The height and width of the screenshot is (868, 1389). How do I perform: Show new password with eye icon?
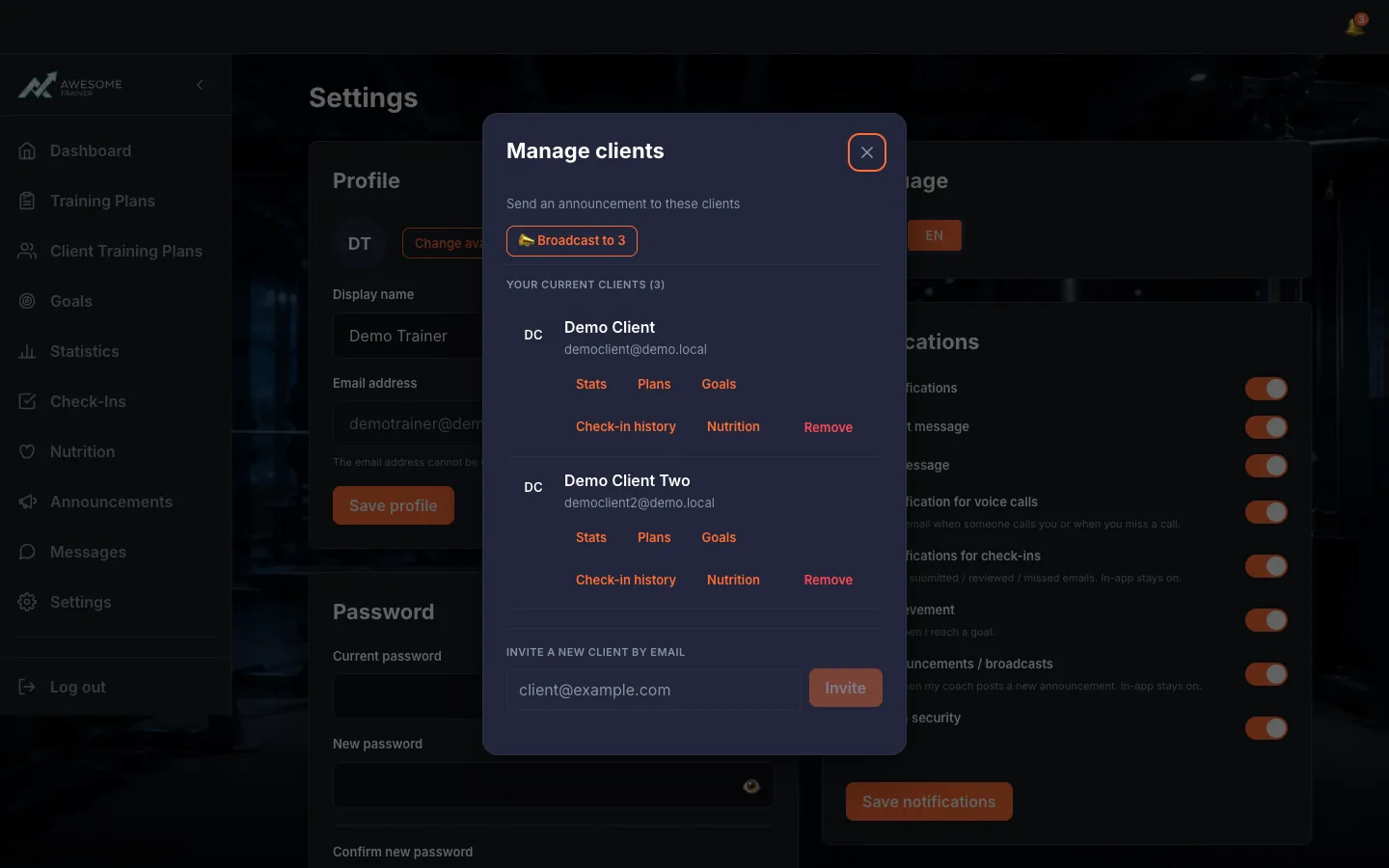(751, 786)
